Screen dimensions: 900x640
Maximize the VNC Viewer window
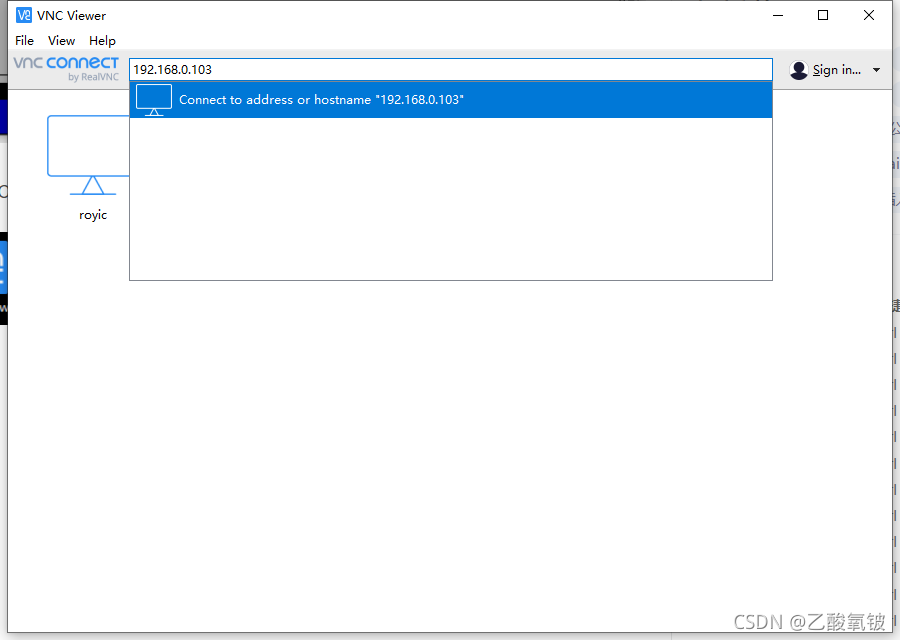(823, 15)
